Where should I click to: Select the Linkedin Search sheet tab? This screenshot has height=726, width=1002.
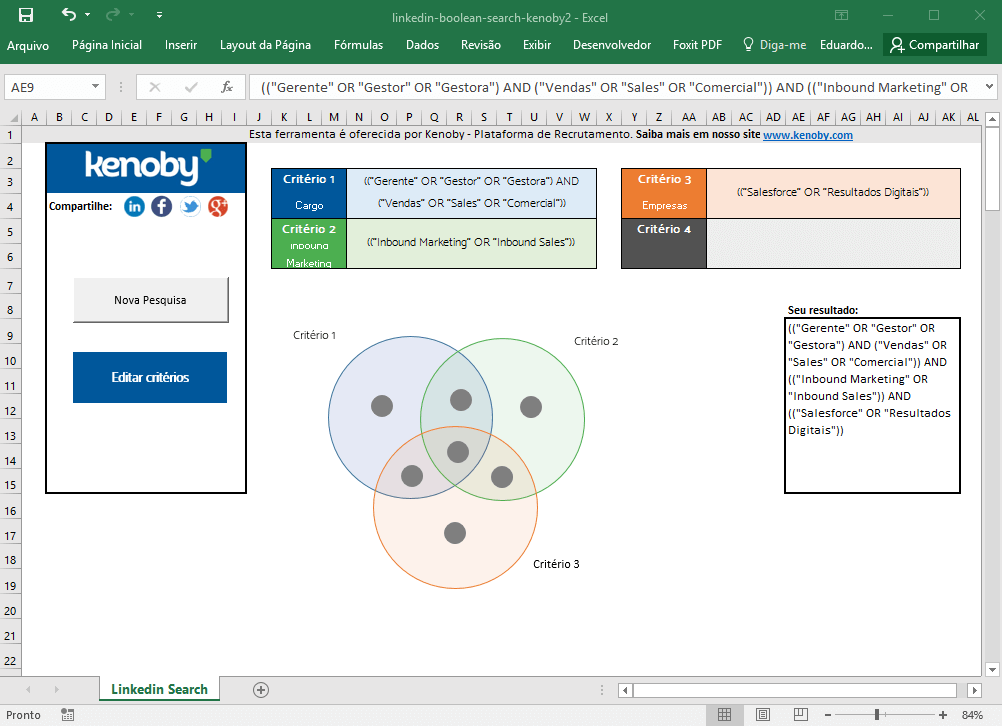pos(159,689)
